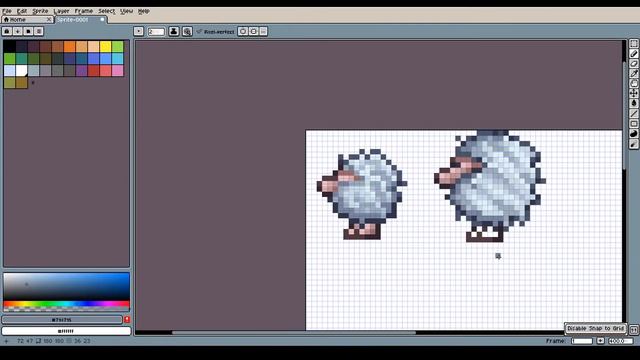
Task: Click inside the saturation-value color picker
Action: coord(67,287)
